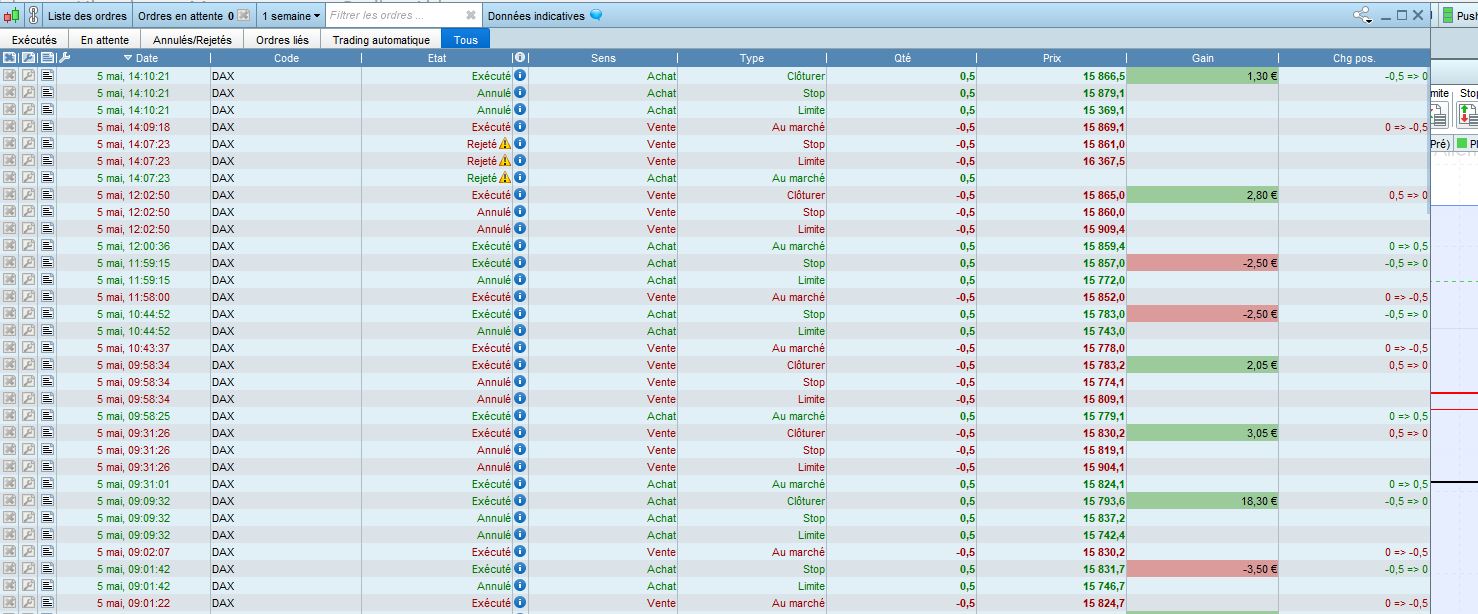Click the Données indicatives label
The width and height of the screenshot is (1478, 614).
(x=536, y=16)
